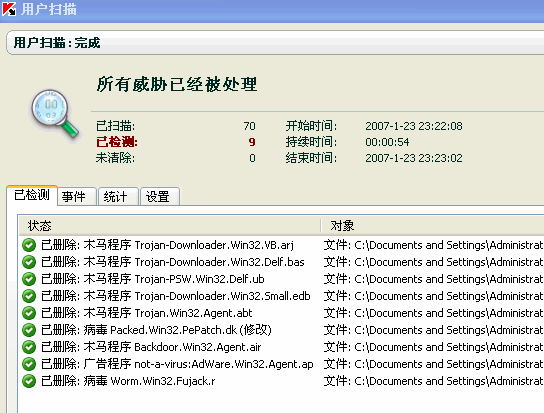This screenshot has width=544, height=413.
Task: Open the 统计 tab
Action: 118,196
